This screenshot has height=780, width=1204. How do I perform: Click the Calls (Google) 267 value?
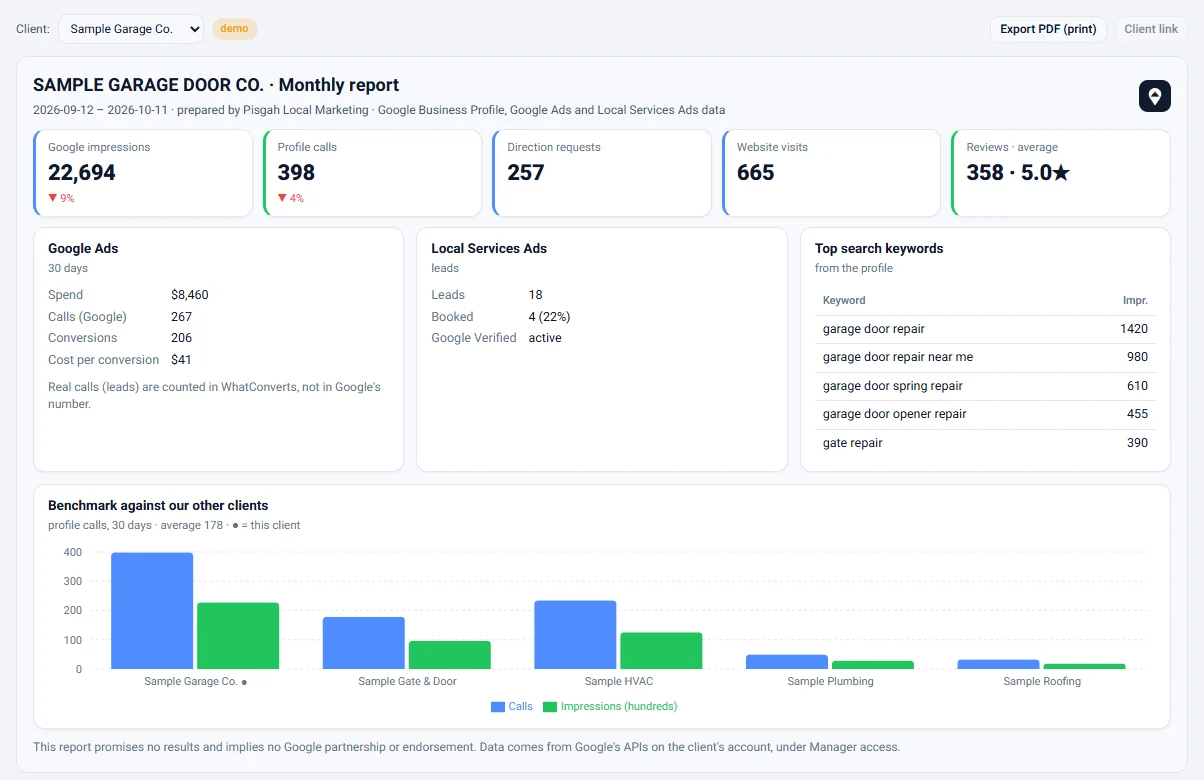[x=181, y=317]
